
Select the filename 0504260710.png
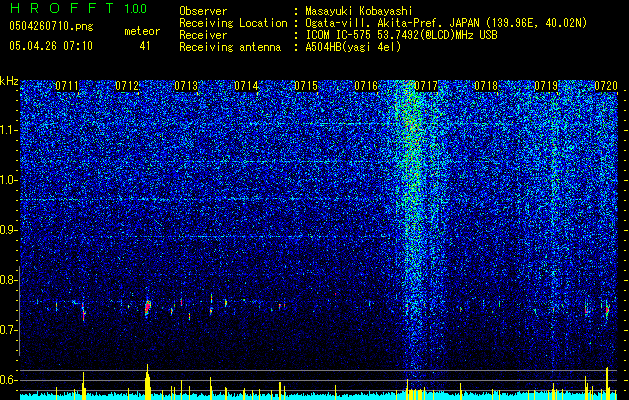pyautogui.click(x=51, y=27)
